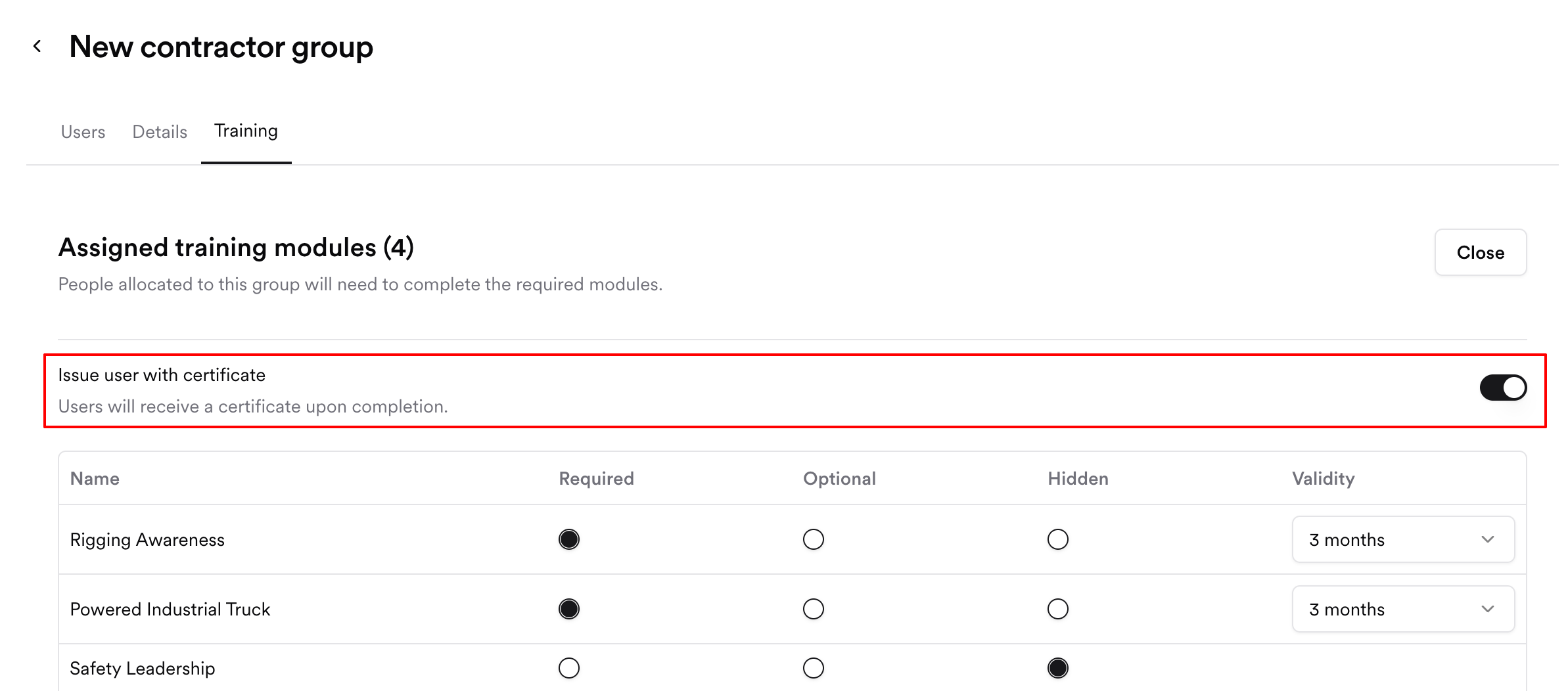Click chevron in Rigging Awareness validity
This screenshot has height=691, width=1568.
(1488, 539)
